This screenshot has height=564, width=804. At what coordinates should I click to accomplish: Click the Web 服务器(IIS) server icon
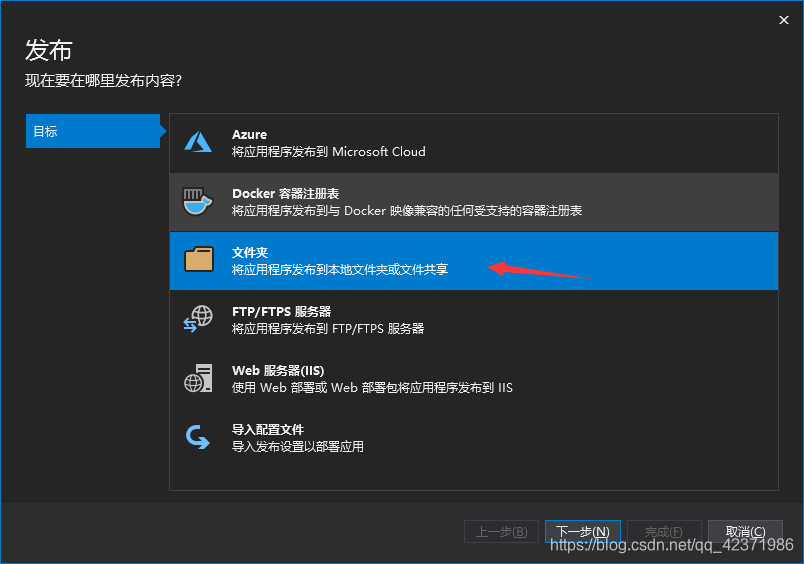point(198,378)
